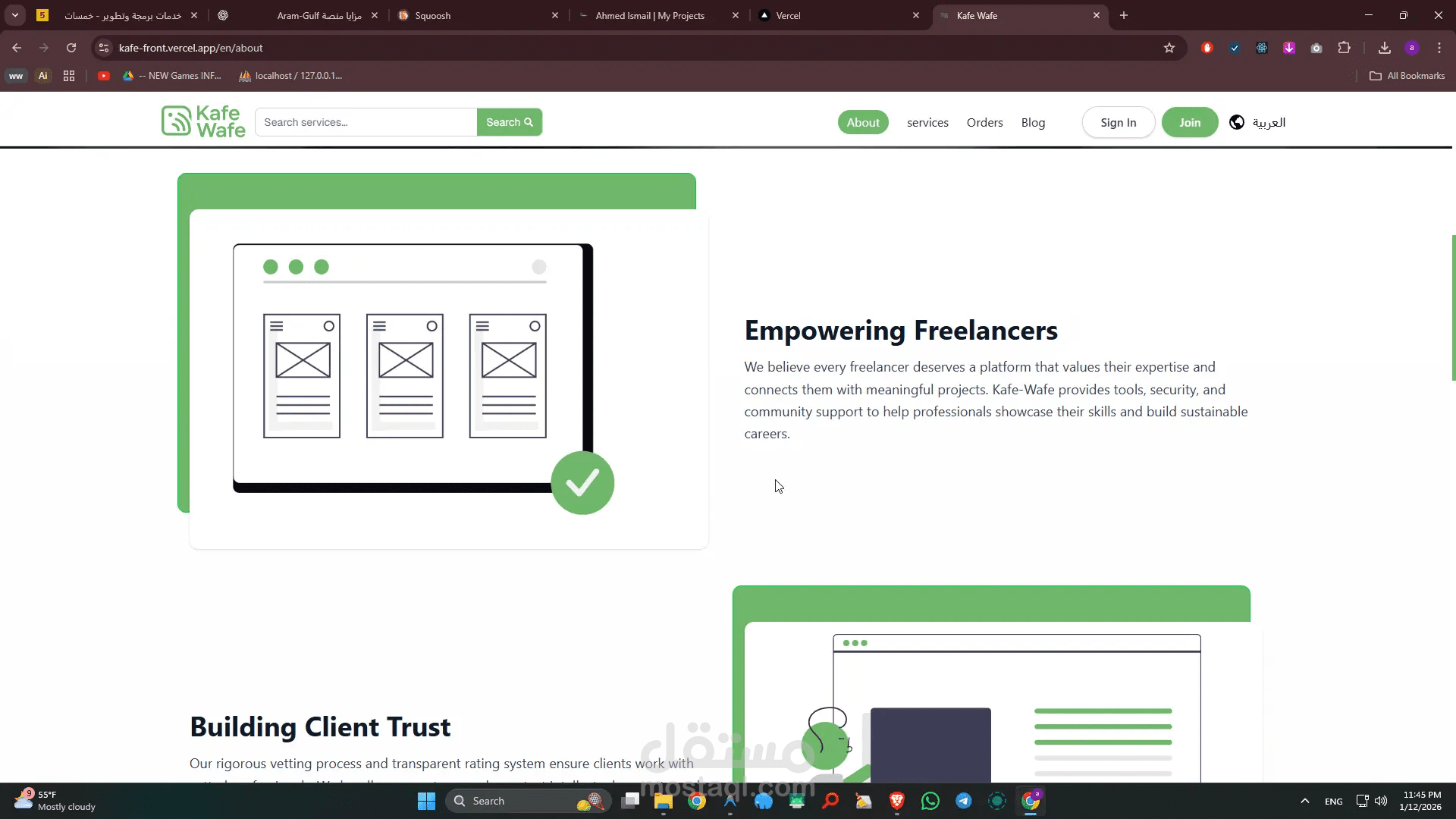Open the browser extensions puzzle icon
Screen dimensions: 1456x819
[x=1344, y=48]
